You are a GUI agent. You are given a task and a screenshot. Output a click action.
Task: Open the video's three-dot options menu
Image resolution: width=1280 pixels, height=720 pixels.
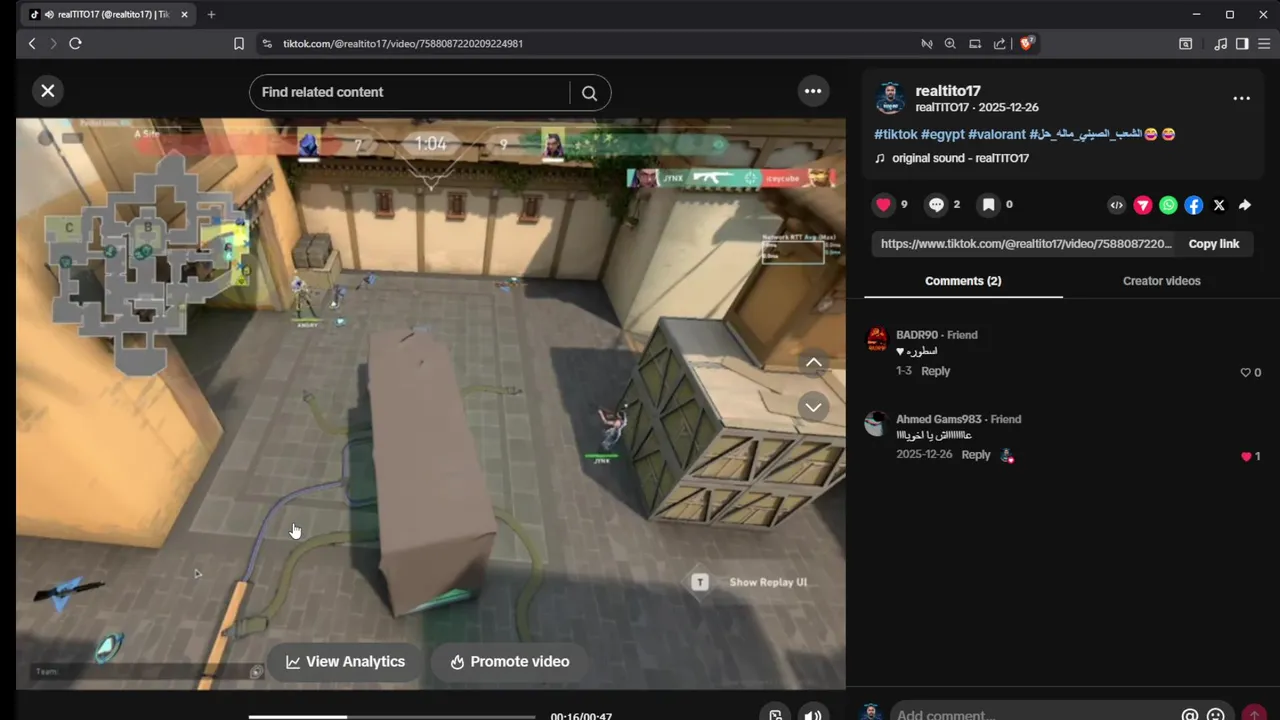click(x=813, y=91)
